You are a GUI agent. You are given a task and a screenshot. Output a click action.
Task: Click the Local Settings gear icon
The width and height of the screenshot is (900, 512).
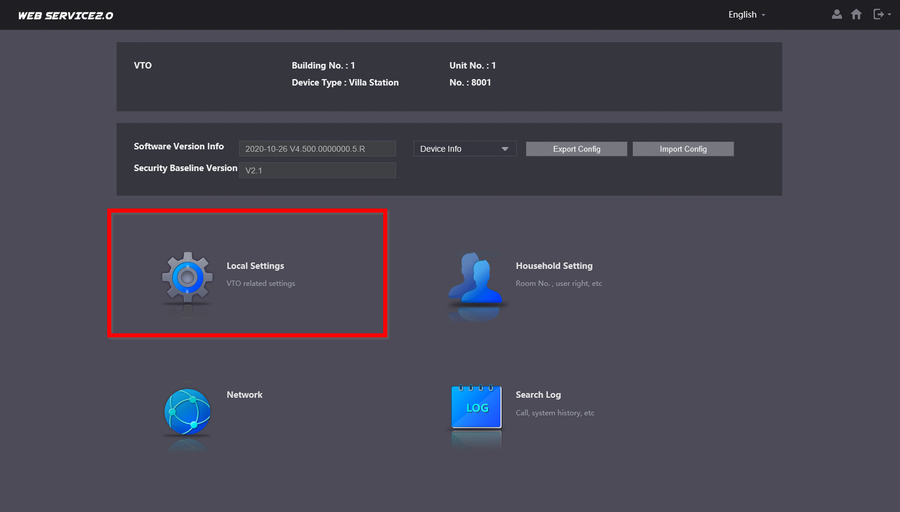tap(187, 278)
